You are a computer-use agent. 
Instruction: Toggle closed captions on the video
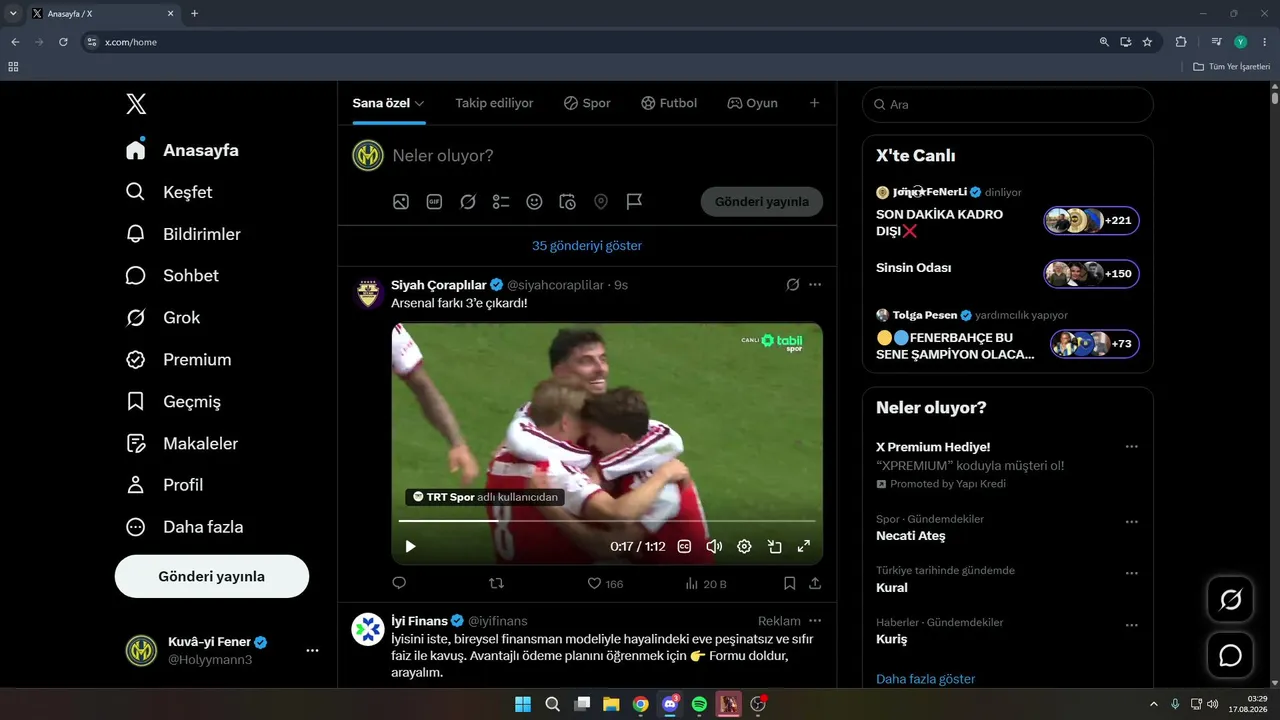coord(685,547)
